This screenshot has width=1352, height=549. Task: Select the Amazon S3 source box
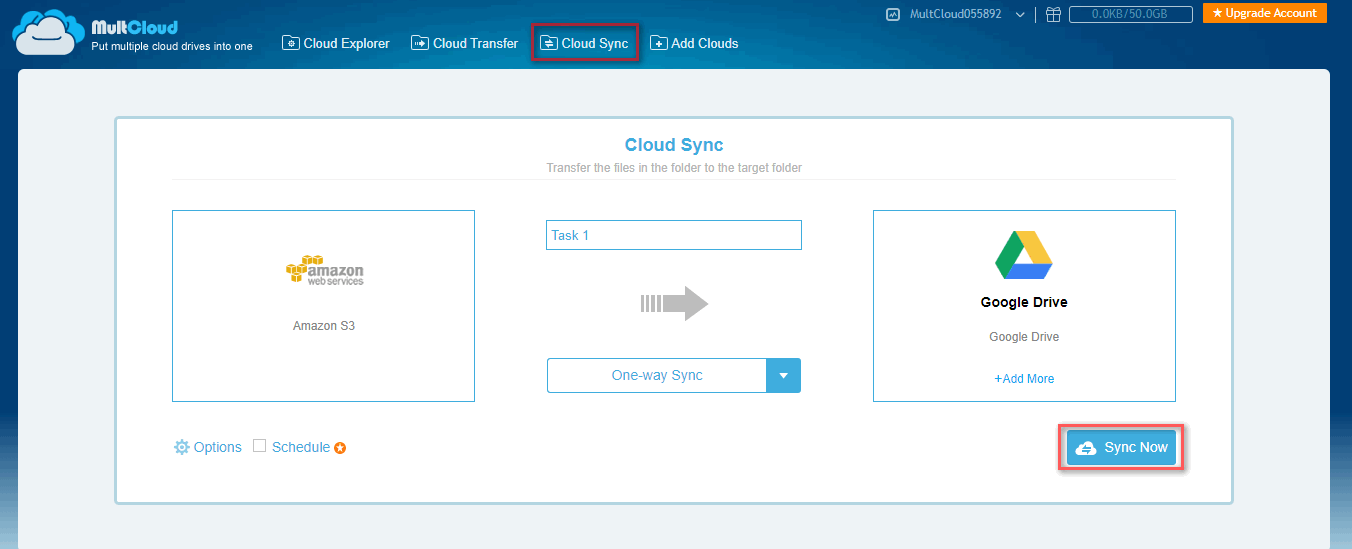click(x=323, y=306)
